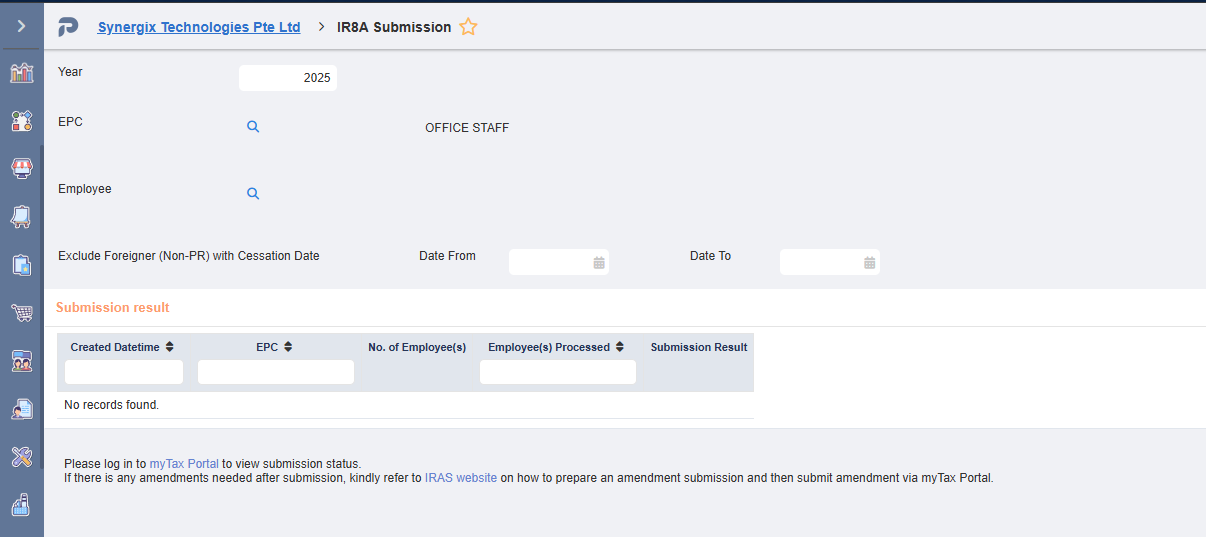The height and width of the screenshot is (537, 1206).
Task: Click the EPC column filter box
Action: coord(276,372)
